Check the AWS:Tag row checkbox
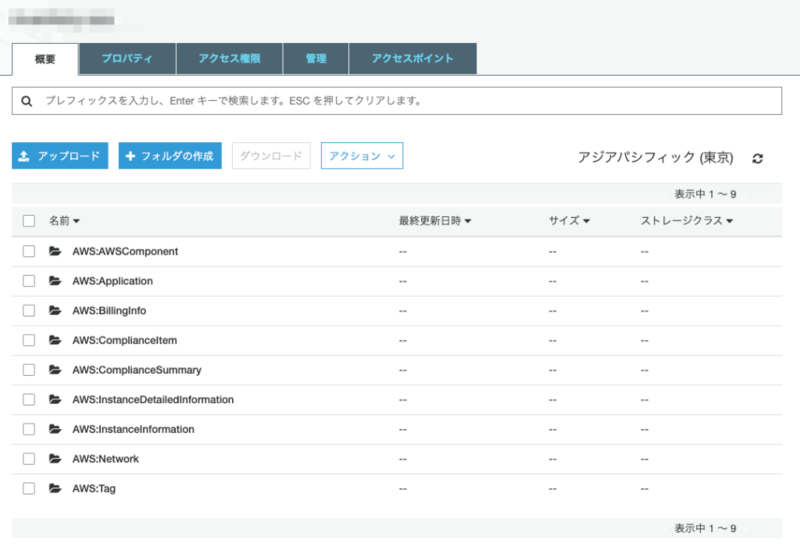The image size is (800, 547). click(x=29, y=488)
